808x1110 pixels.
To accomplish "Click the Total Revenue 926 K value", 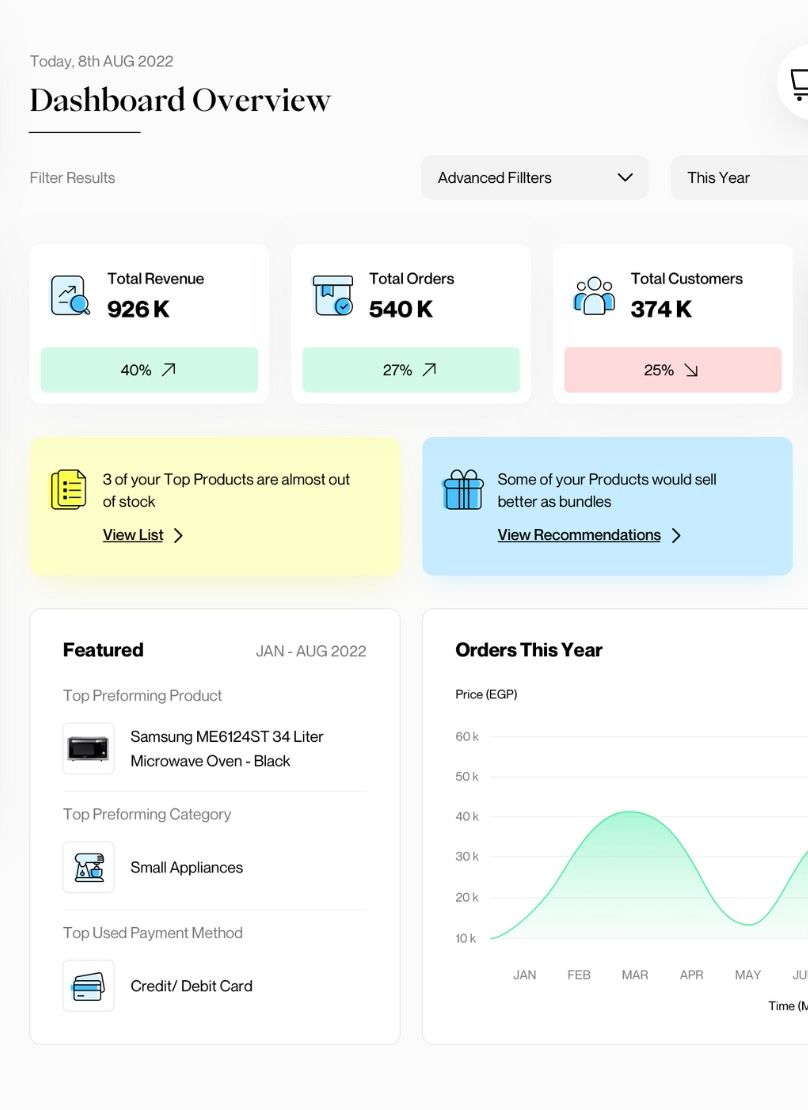I will (139, 309).
